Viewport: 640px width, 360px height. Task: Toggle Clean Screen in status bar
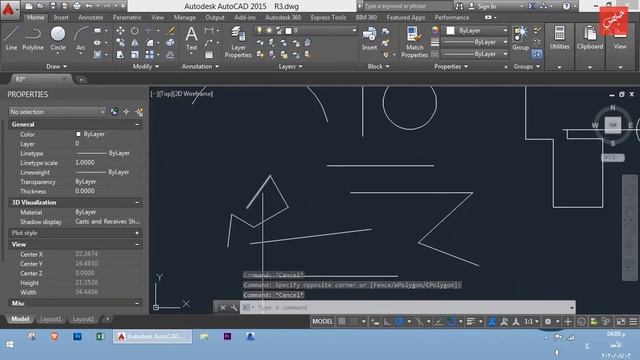tap(620, 322)
